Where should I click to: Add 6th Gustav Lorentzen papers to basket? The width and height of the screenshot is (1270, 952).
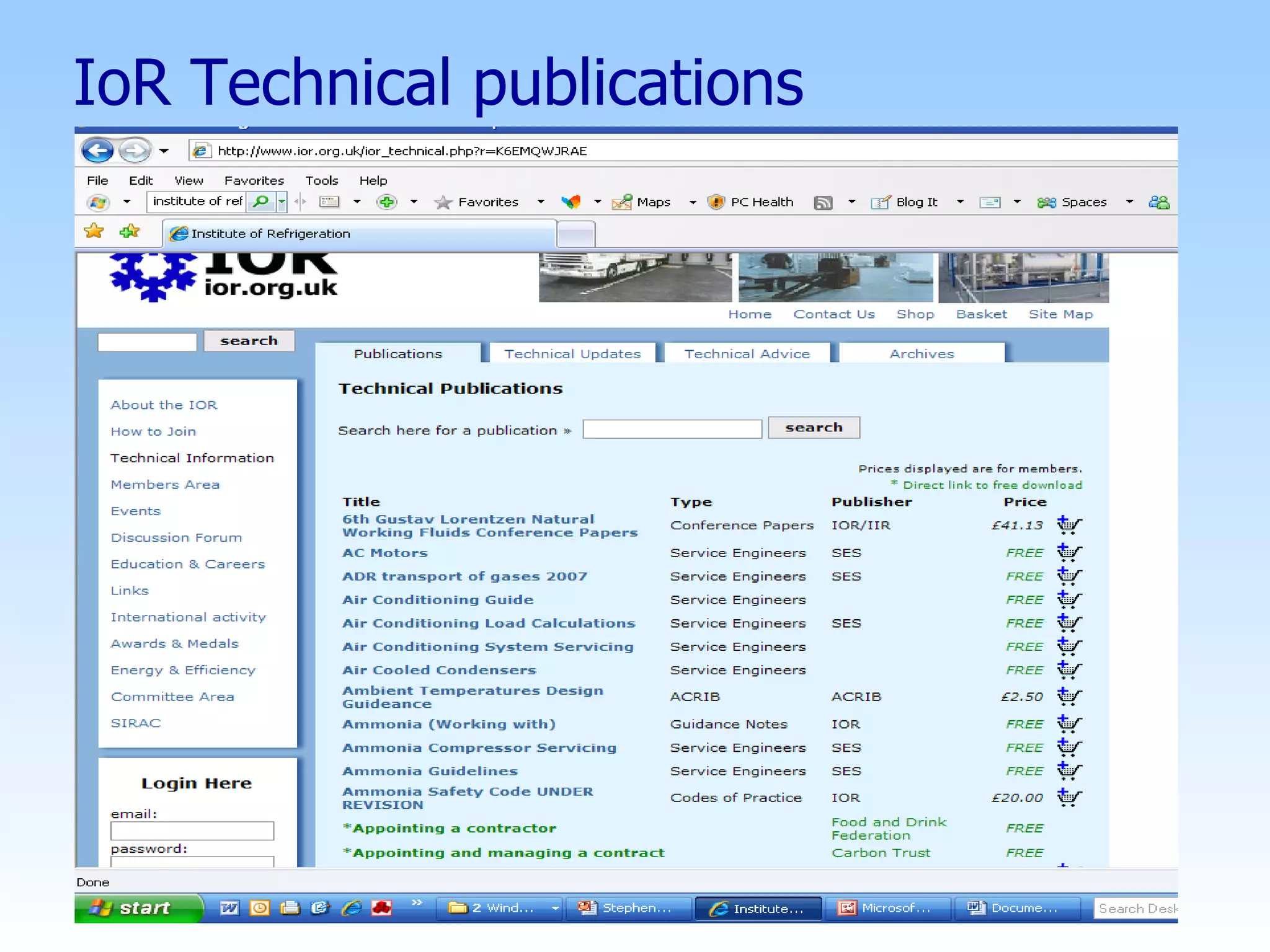pos(1069,525)
